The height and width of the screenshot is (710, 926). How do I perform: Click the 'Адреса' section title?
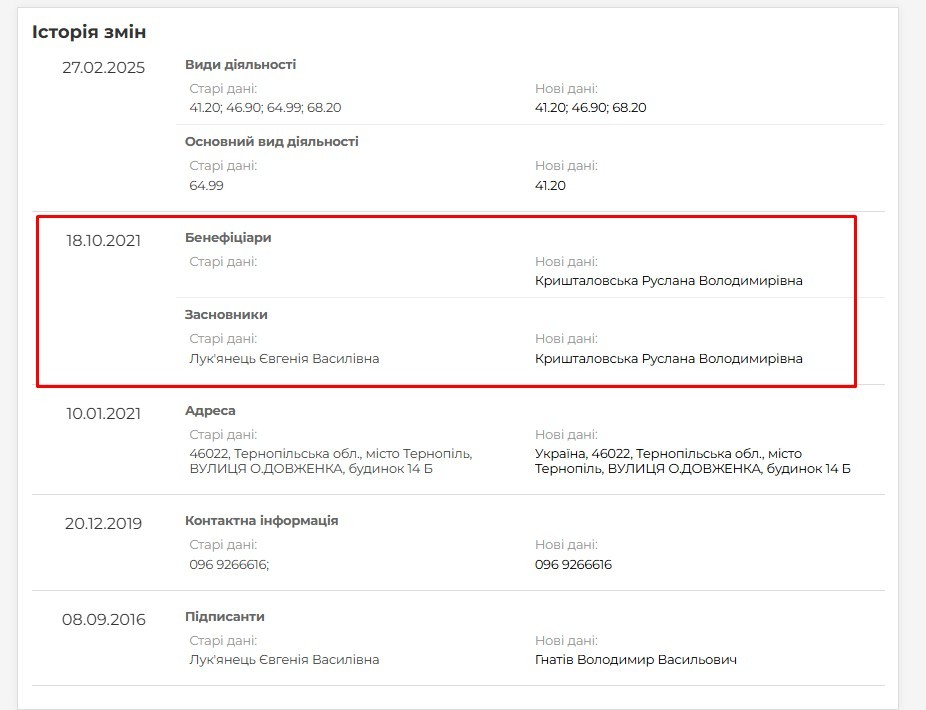(x=210, y=411)
